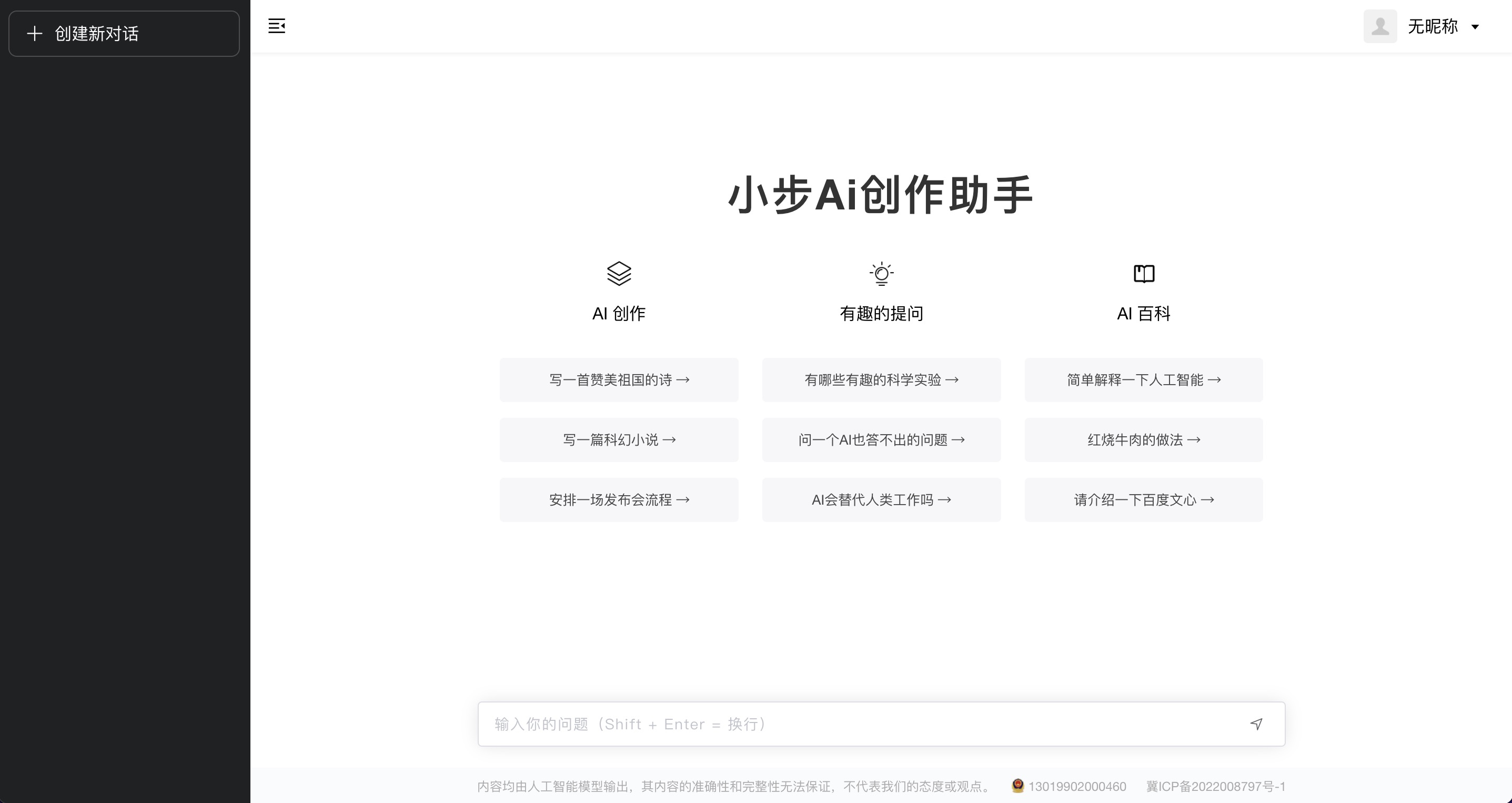1512x803 pixels.
Task: Click the police badge icon in footer
Action: tap(1018, 786)
